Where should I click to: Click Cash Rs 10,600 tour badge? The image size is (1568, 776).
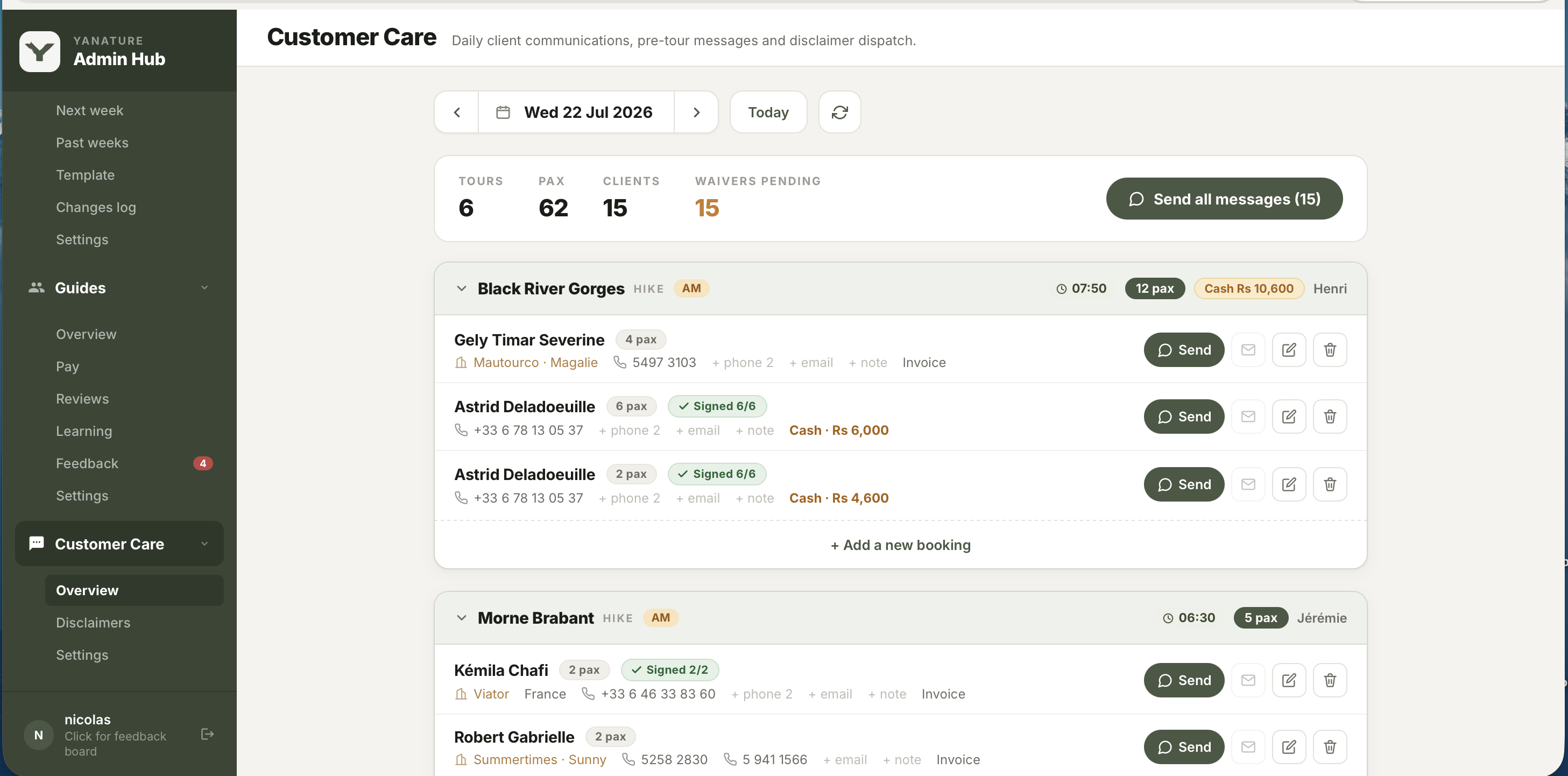point(1248,288)
